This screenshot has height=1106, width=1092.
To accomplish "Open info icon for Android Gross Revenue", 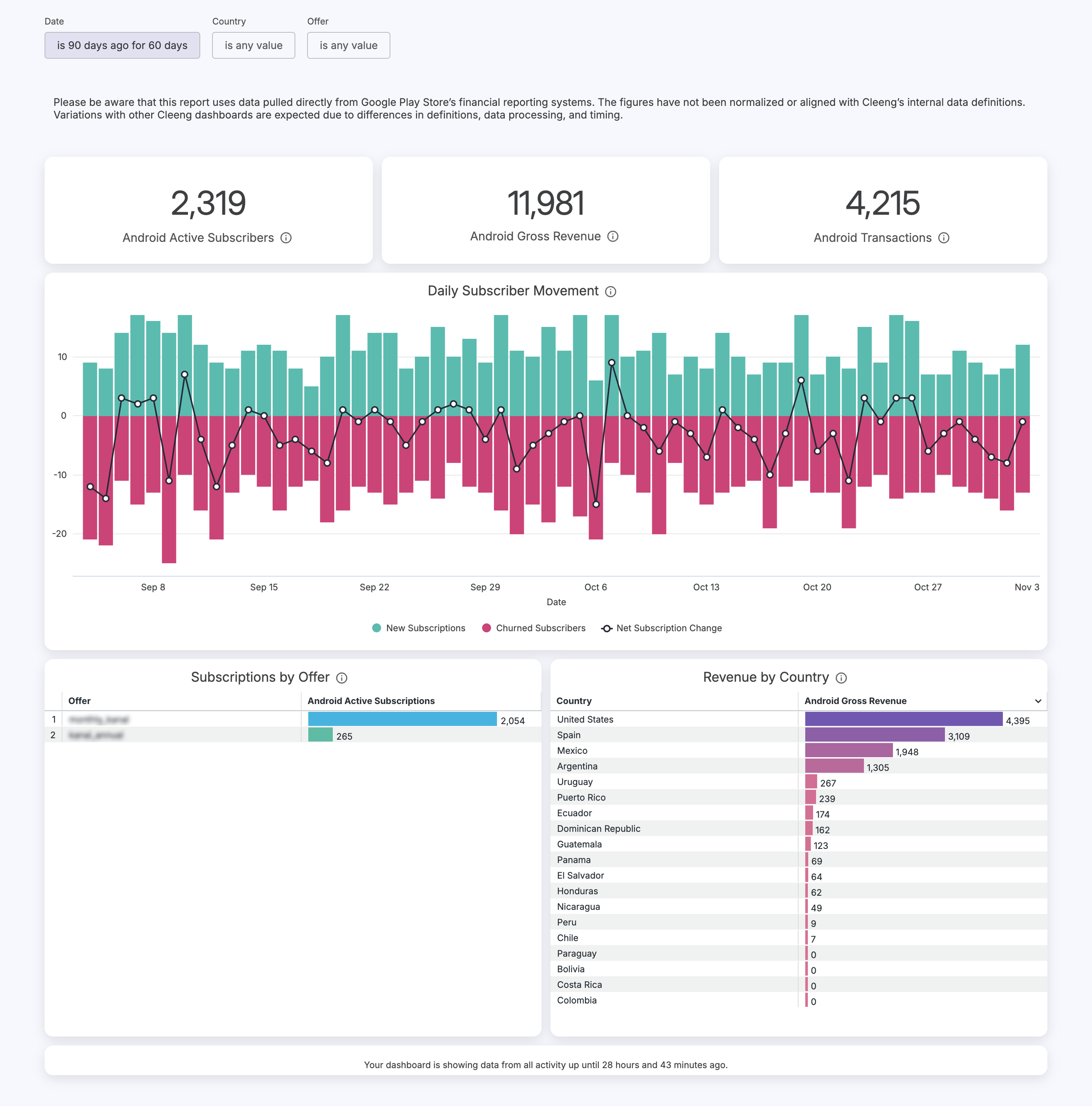I will click(613, 236).
